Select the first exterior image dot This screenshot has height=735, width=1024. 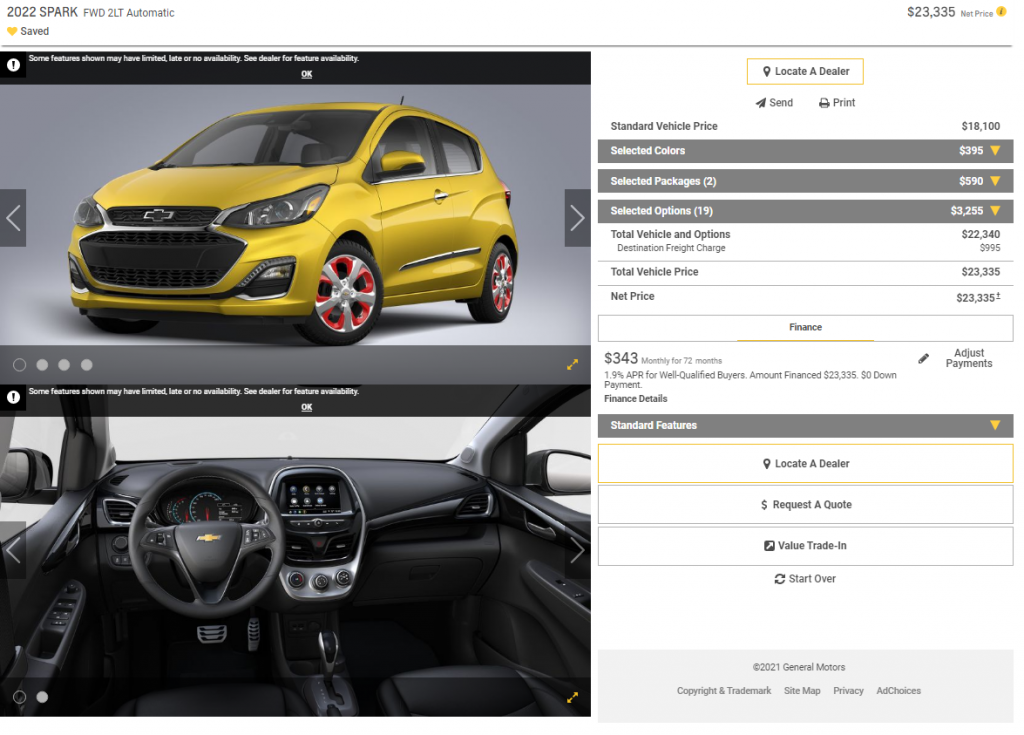click(20, 365)
